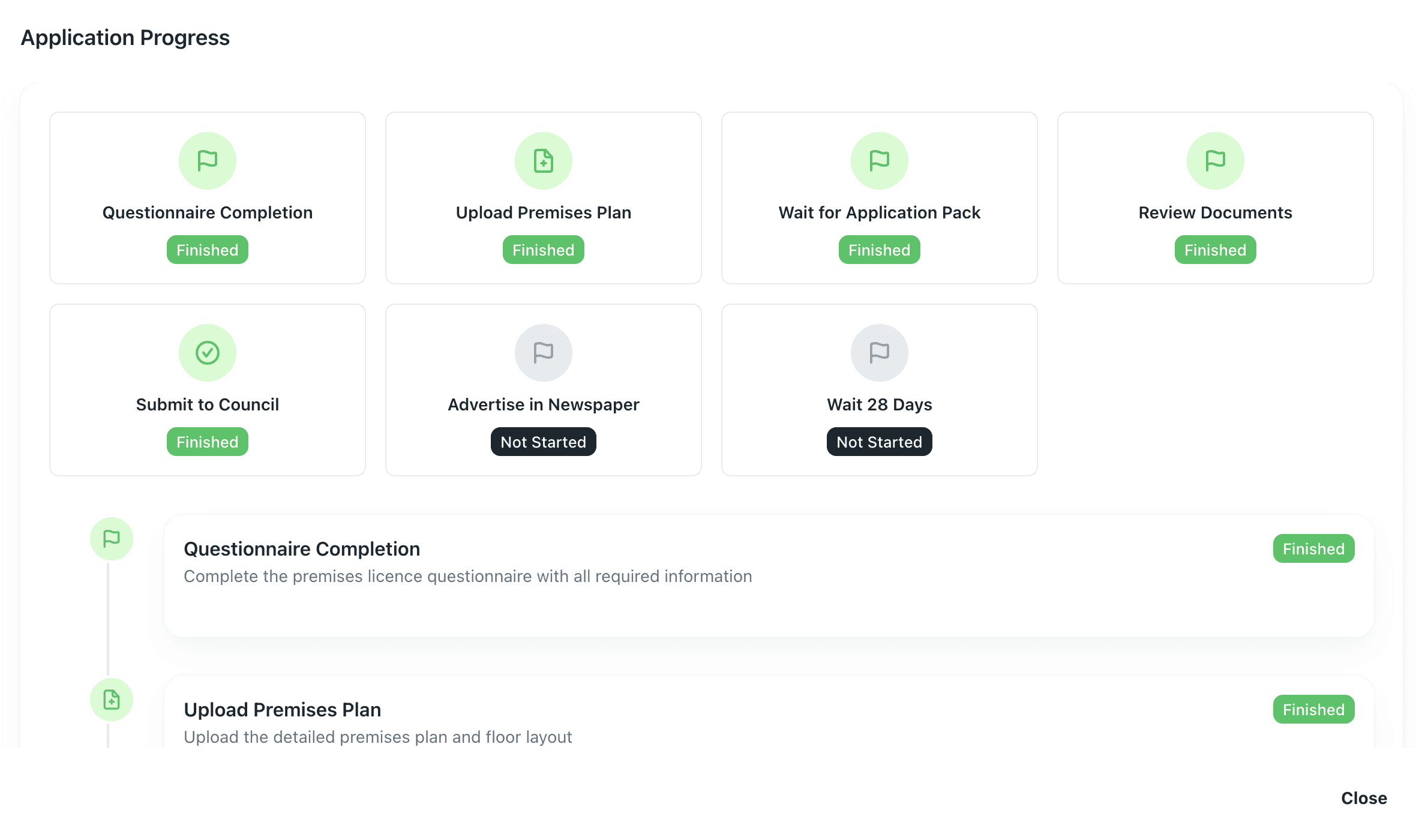Select the Submit to Council card title
This screenshot has height=840, width=1416.
point(208,404)
